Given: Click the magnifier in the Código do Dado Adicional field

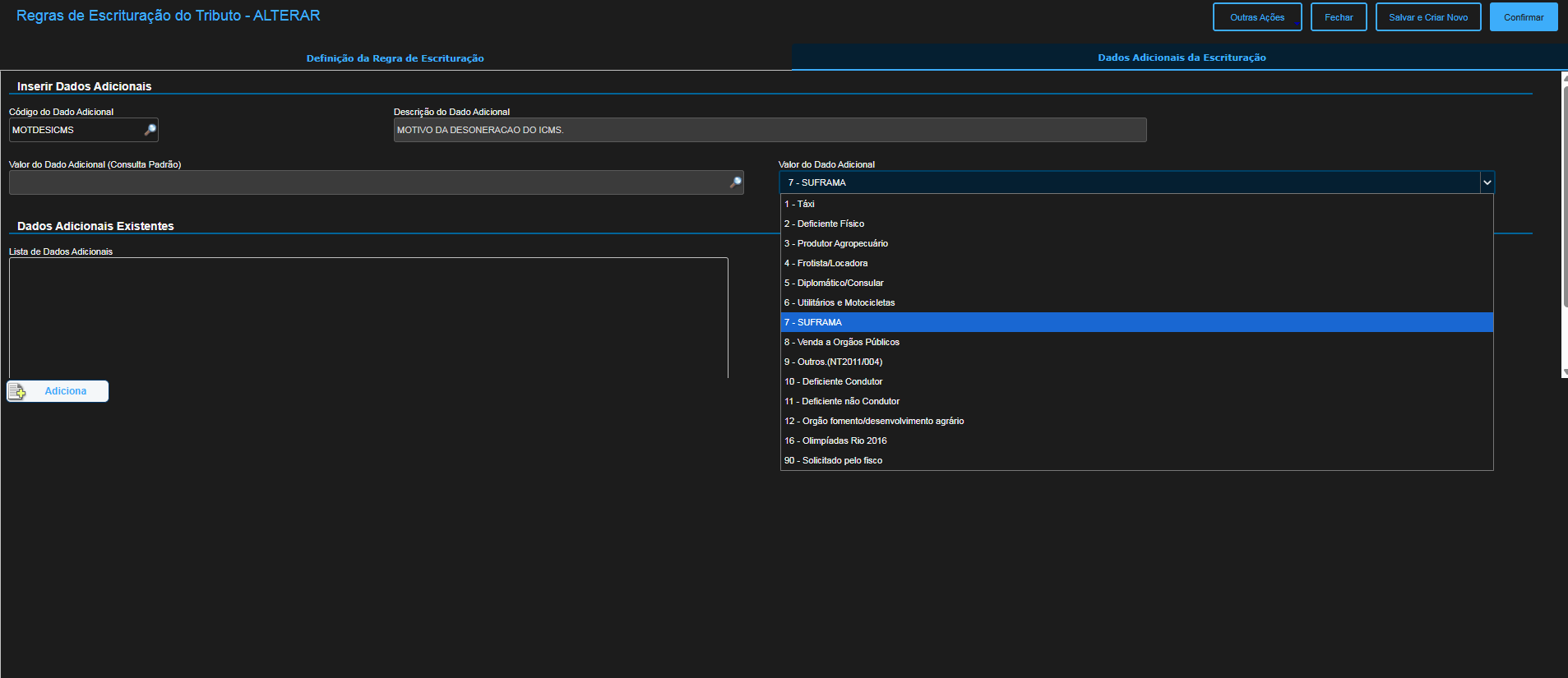Looking at the screenshot, I should pyautogui.click(x=150, y=130).
